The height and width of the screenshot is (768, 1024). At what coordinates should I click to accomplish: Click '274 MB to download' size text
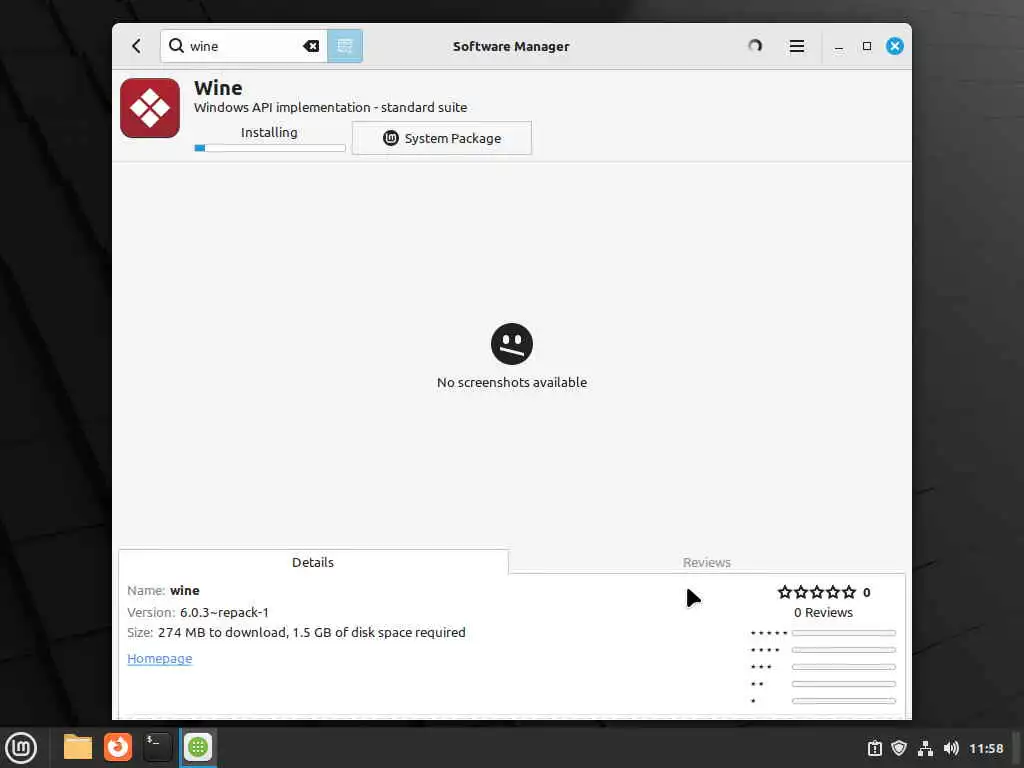[x=222, y=633]
